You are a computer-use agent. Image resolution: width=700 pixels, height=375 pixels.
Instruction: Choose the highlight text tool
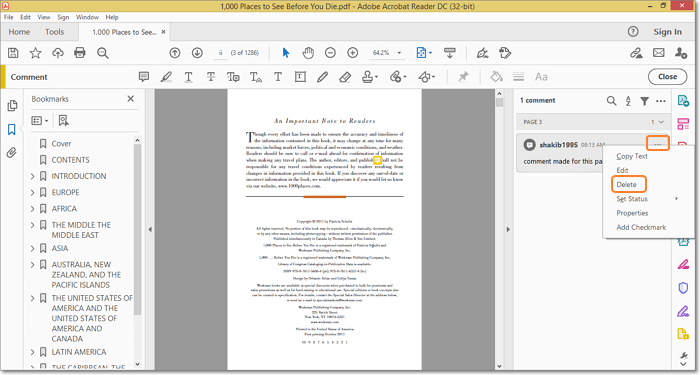(x=166, y=77)
